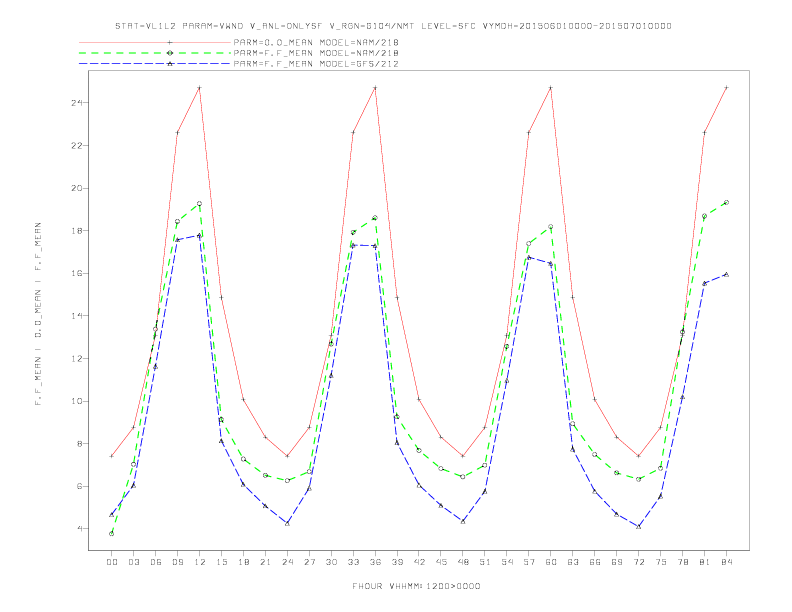Select legend entry PARM=O.O_MEAN MODEL=NAM/218
Screen dimensions: 792x612
[316, 42]
